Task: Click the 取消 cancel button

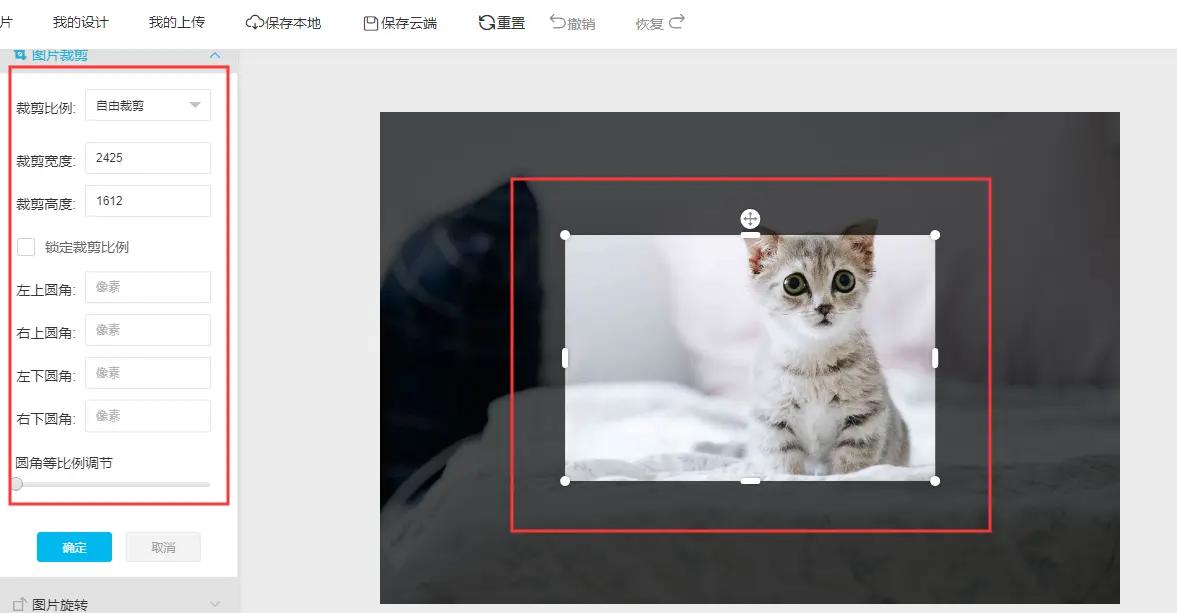Action: [164, 547]
